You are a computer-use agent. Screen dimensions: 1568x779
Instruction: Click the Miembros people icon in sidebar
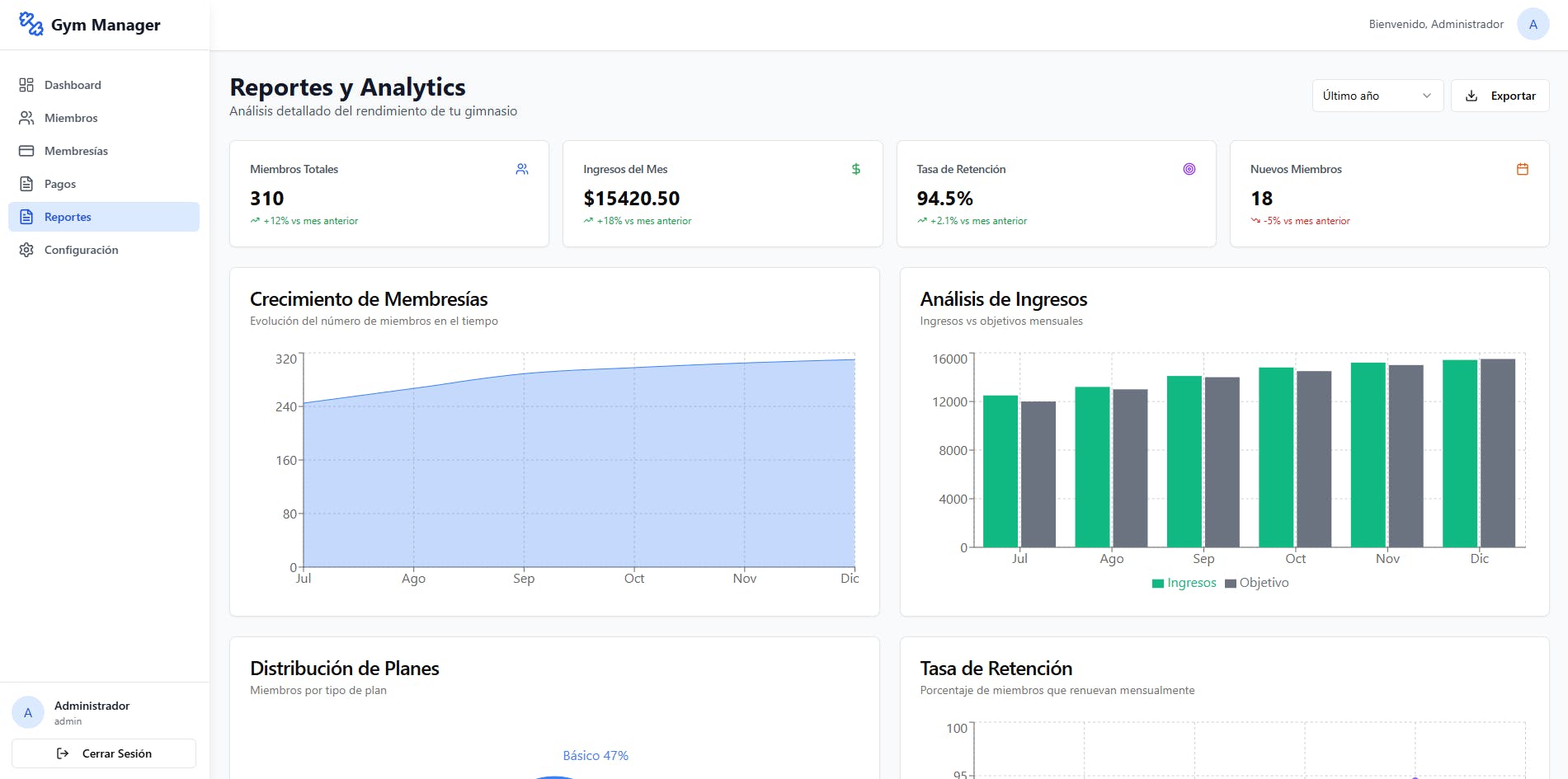coord(26,118)
